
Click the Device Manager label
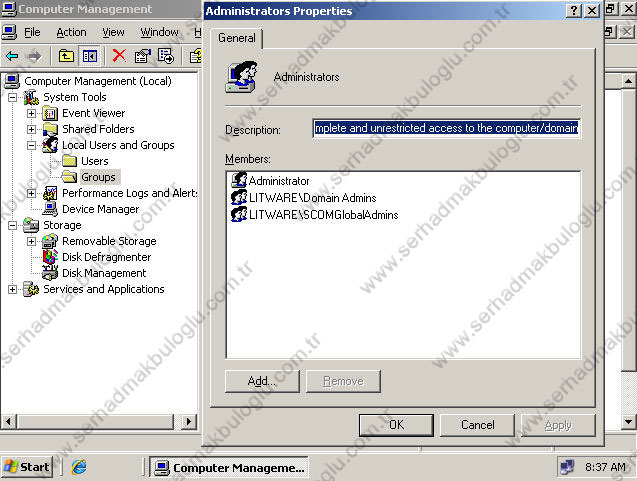[x=100, y=209]
